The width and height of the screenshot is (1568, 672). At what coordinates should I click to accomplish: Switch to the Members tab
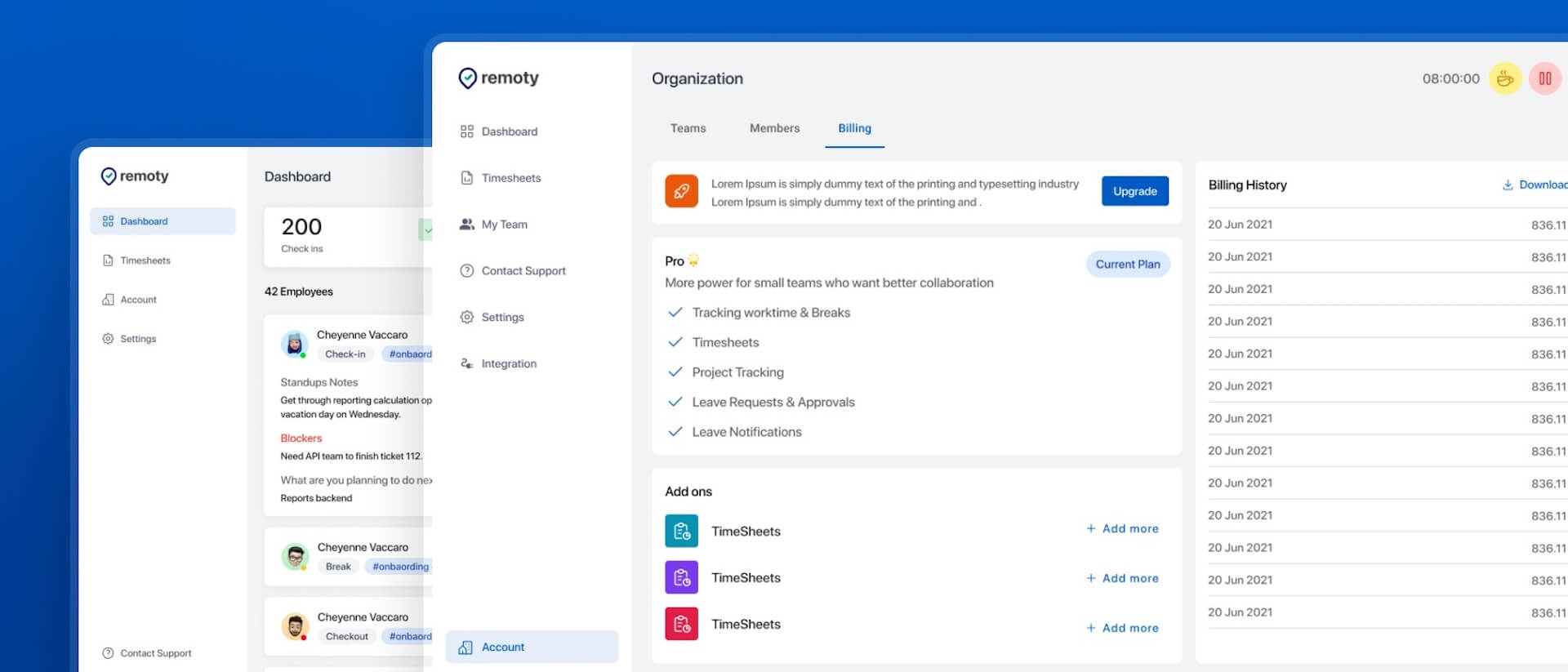point(774,128)
